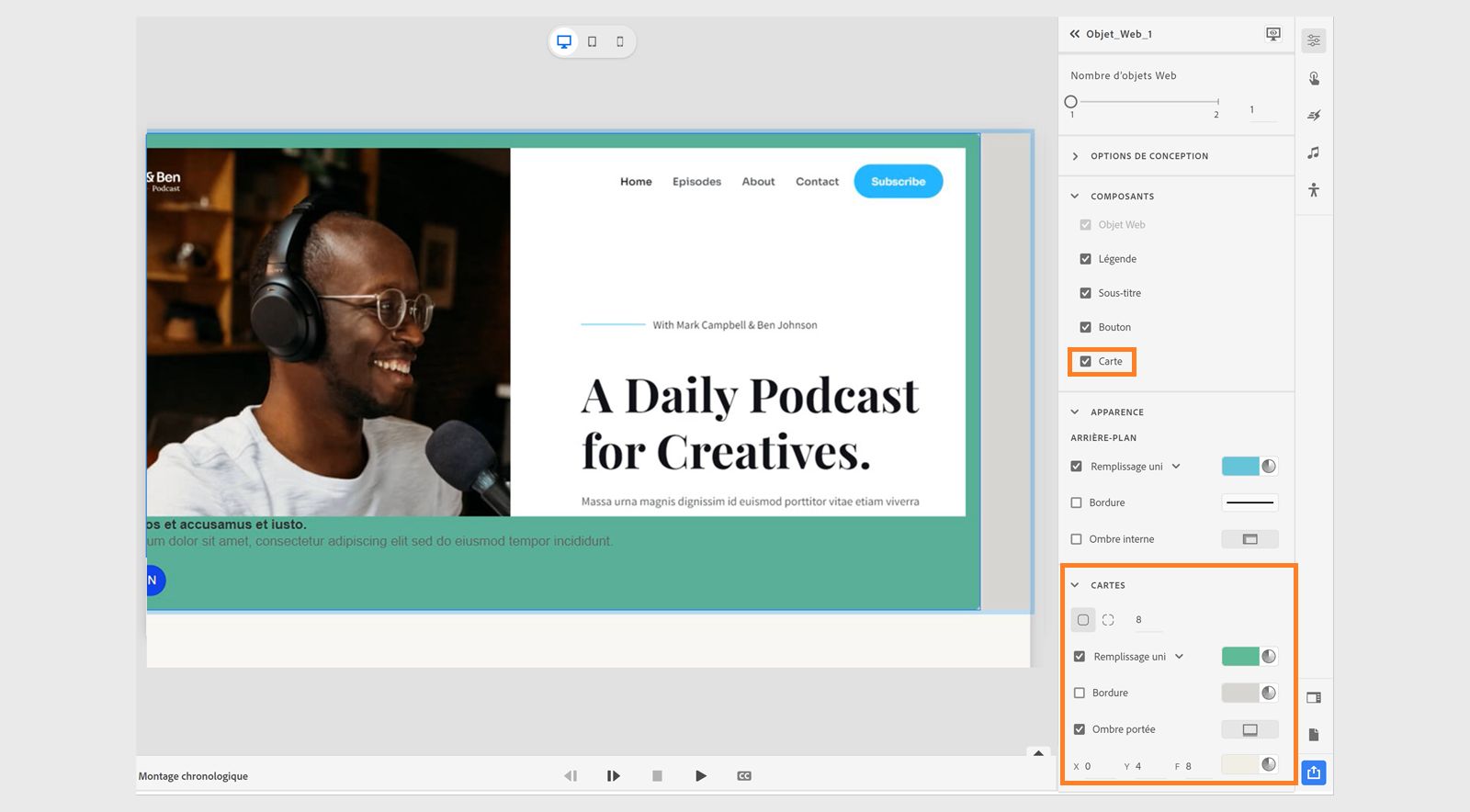This screenshot has height=812, width=1470.
Task: Click the timeline play button
Action: [x=701, y=776]
